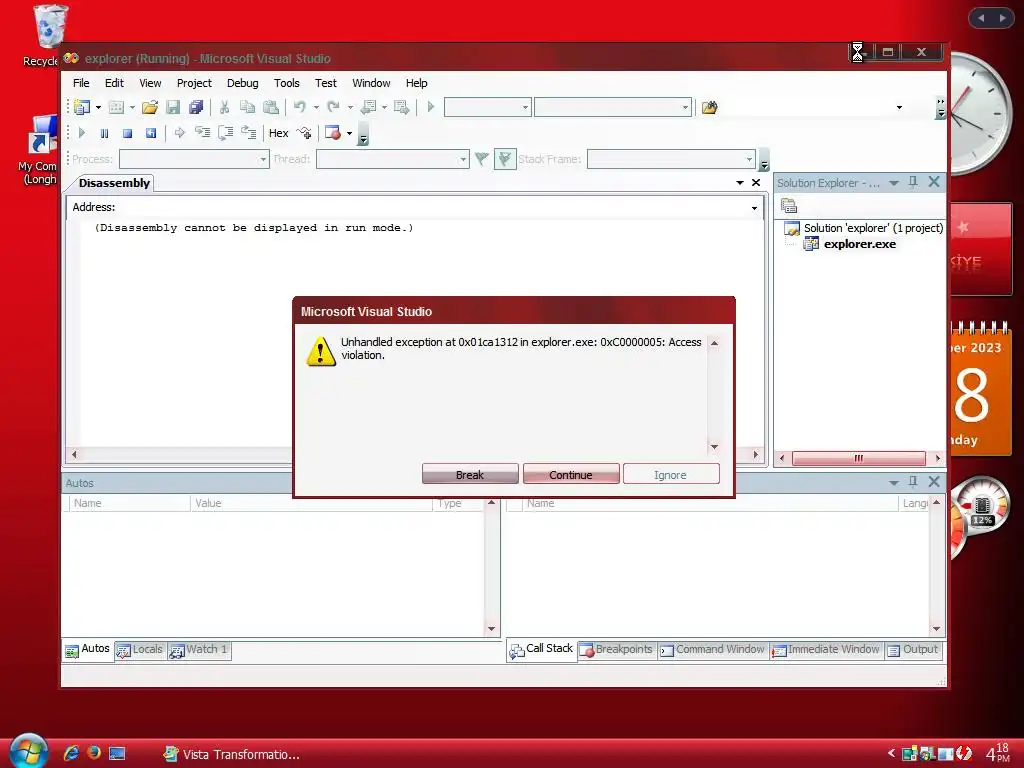
Task: Toggle the flag threads filter icon
Action: (x=505, y=159)
